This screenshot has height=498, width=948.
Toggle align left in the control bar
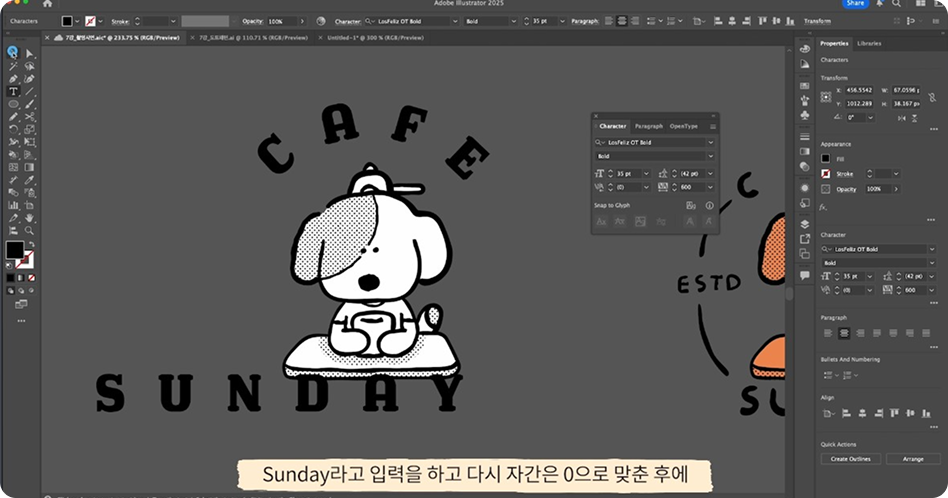(607, 21)
